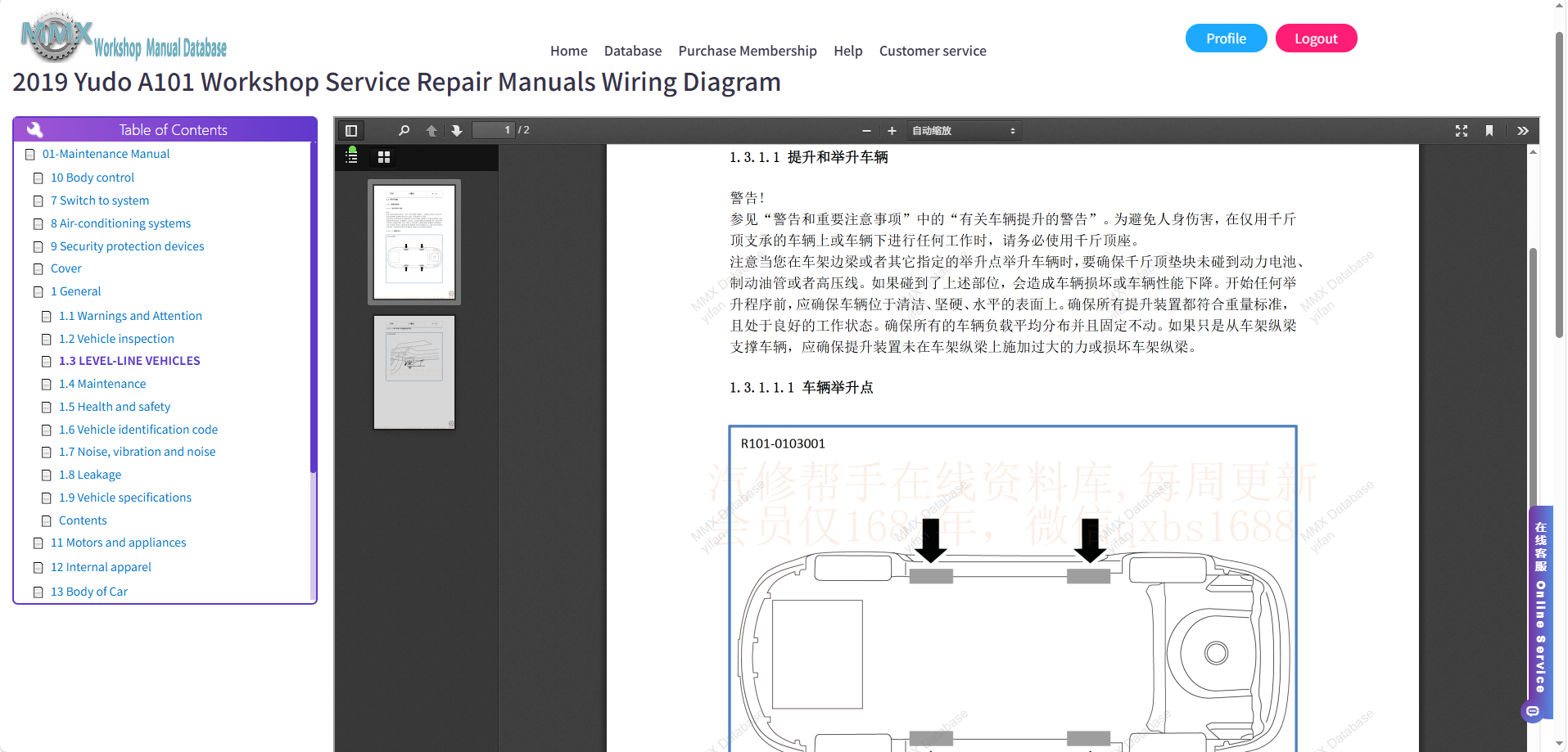Open 01-Maintenance Manual in contents

click(x=106, y=154)
